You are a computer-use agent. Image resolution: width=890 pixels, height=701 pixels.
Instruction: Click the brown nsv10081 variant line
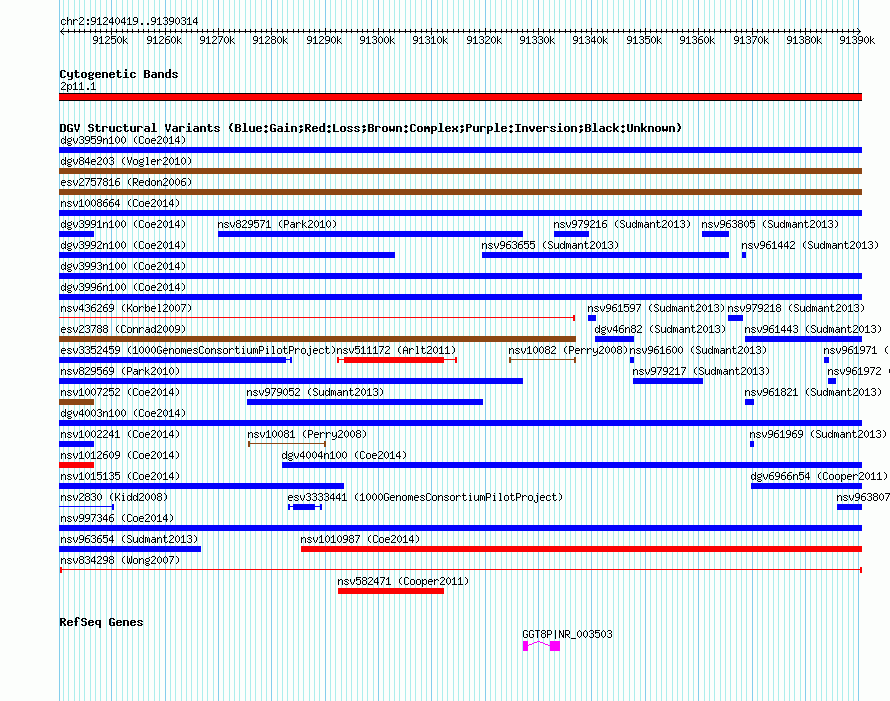(287, 444)
